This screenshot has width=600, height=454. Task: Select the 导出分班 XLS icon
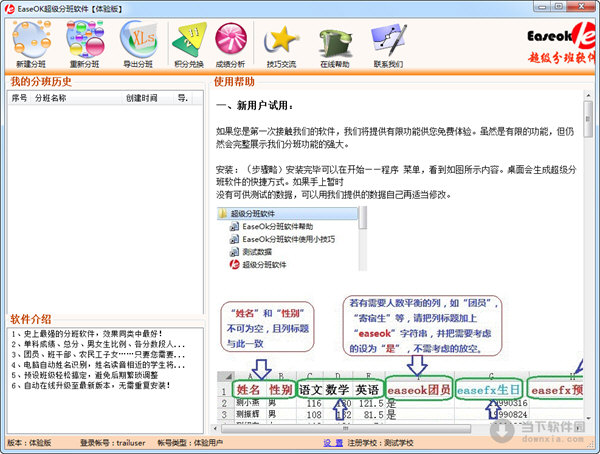138,44
